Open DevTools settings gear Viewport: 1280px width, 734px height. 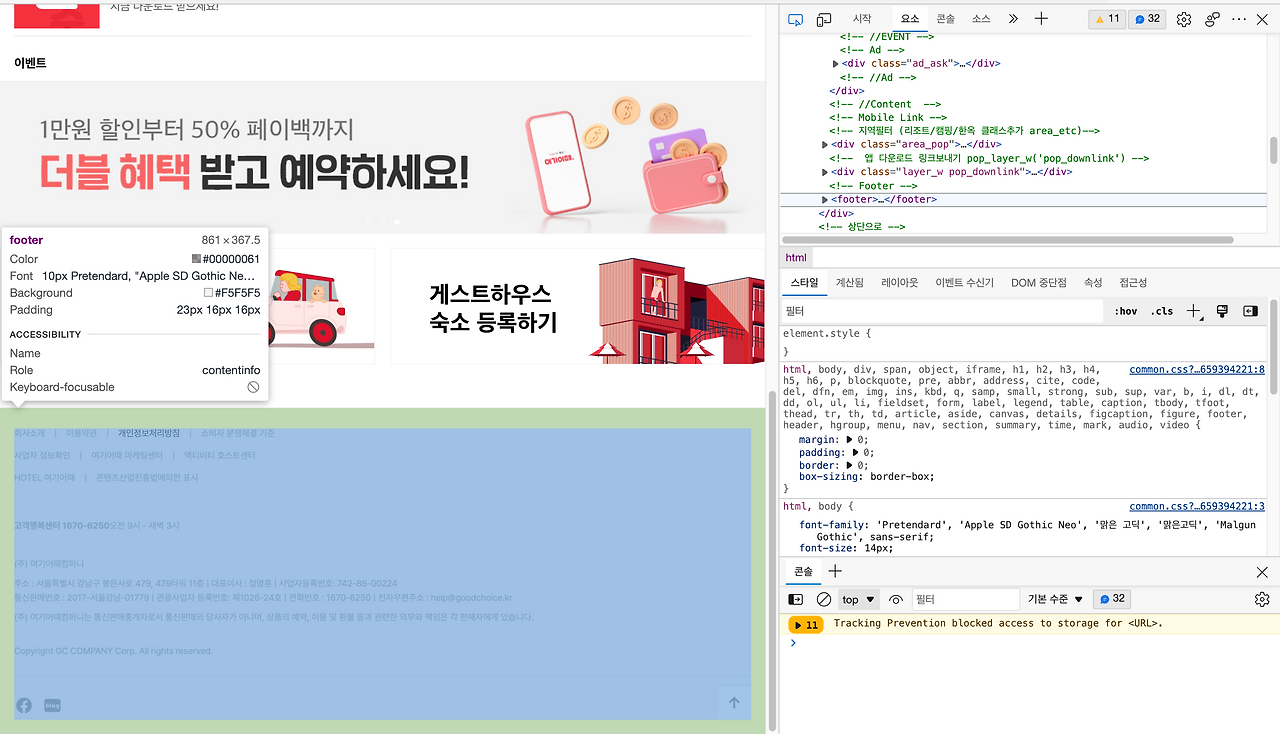(x=1184, y=18)
